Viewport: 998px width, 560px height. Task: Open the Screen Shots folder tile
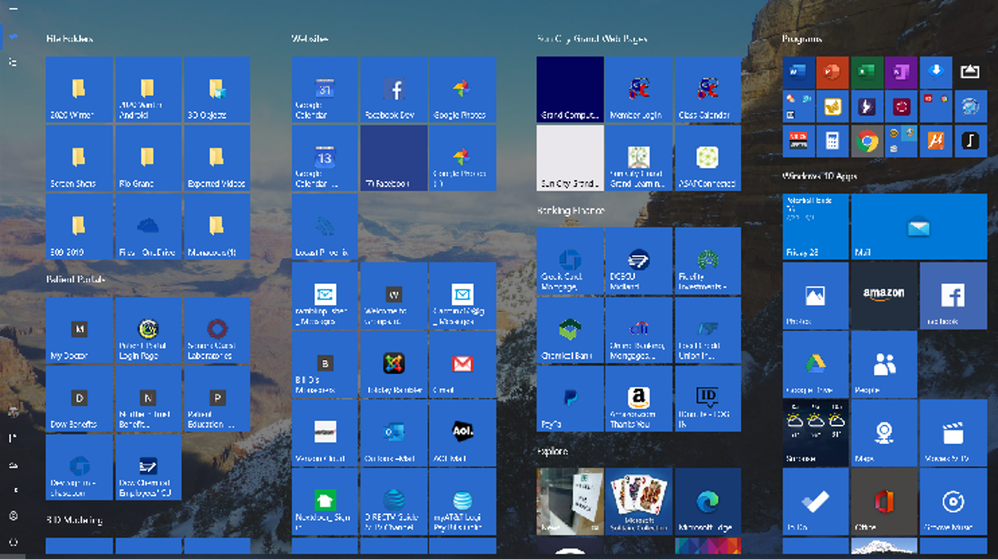coord(79,158)
